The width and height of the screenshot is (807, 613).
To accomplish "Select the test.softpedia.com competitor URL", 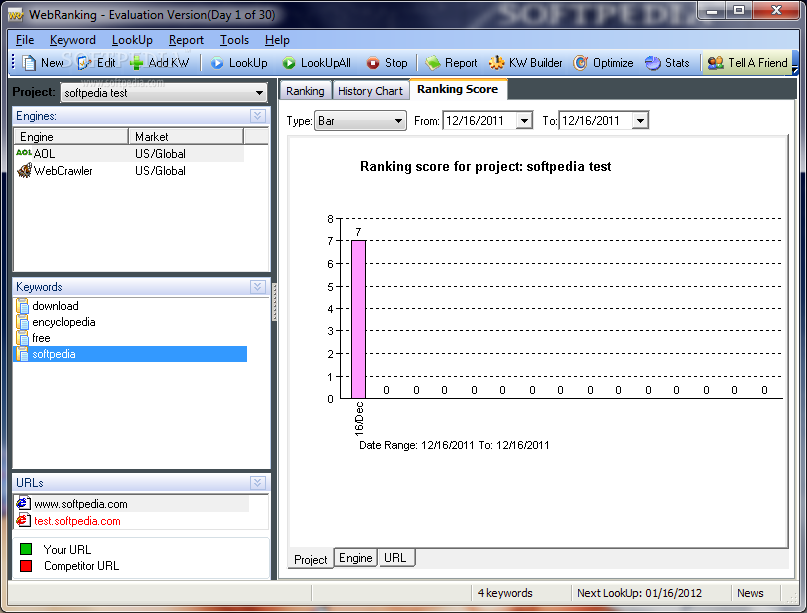I will (77, 521).
